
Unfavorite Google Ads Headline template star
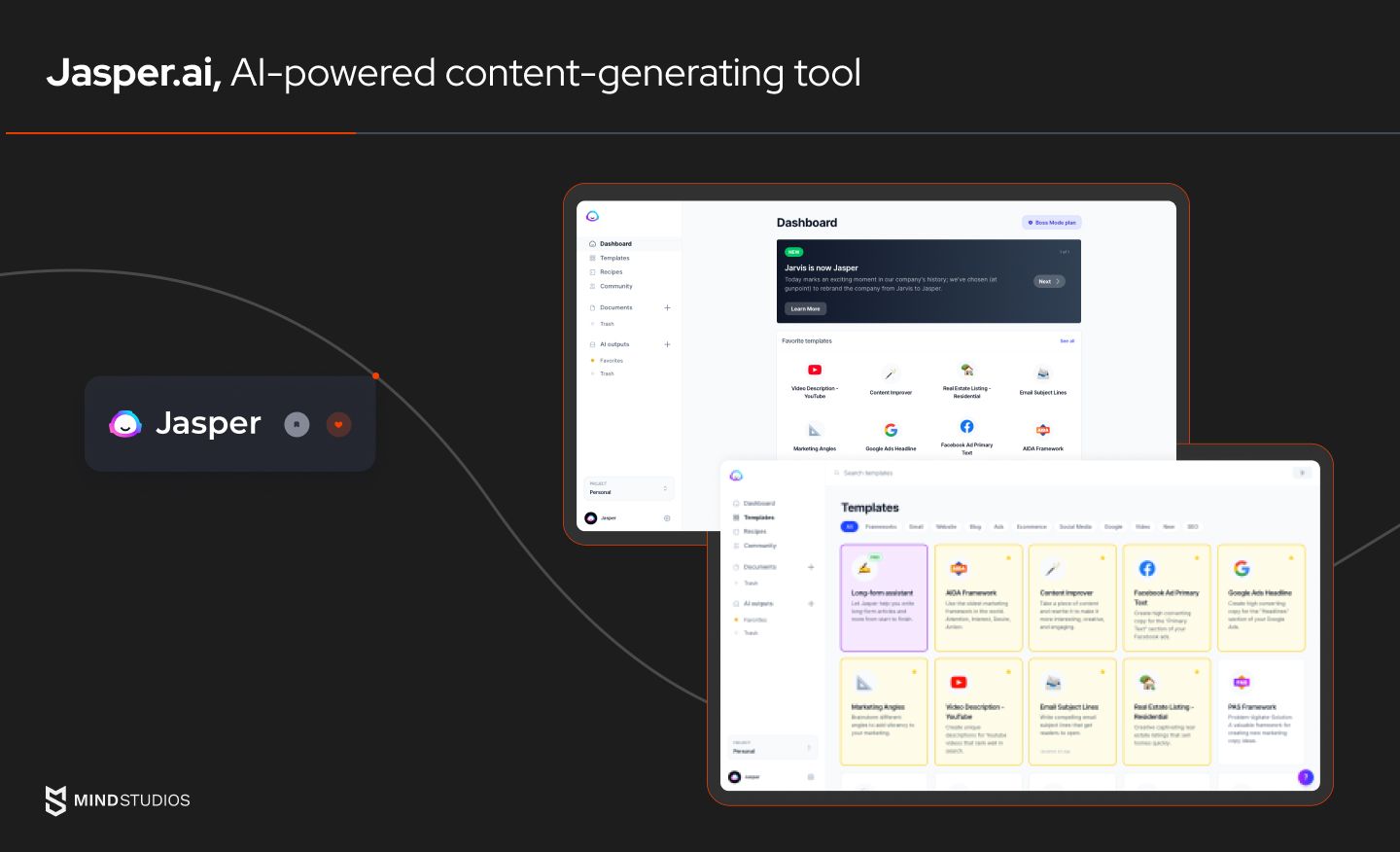[1291, 558]
